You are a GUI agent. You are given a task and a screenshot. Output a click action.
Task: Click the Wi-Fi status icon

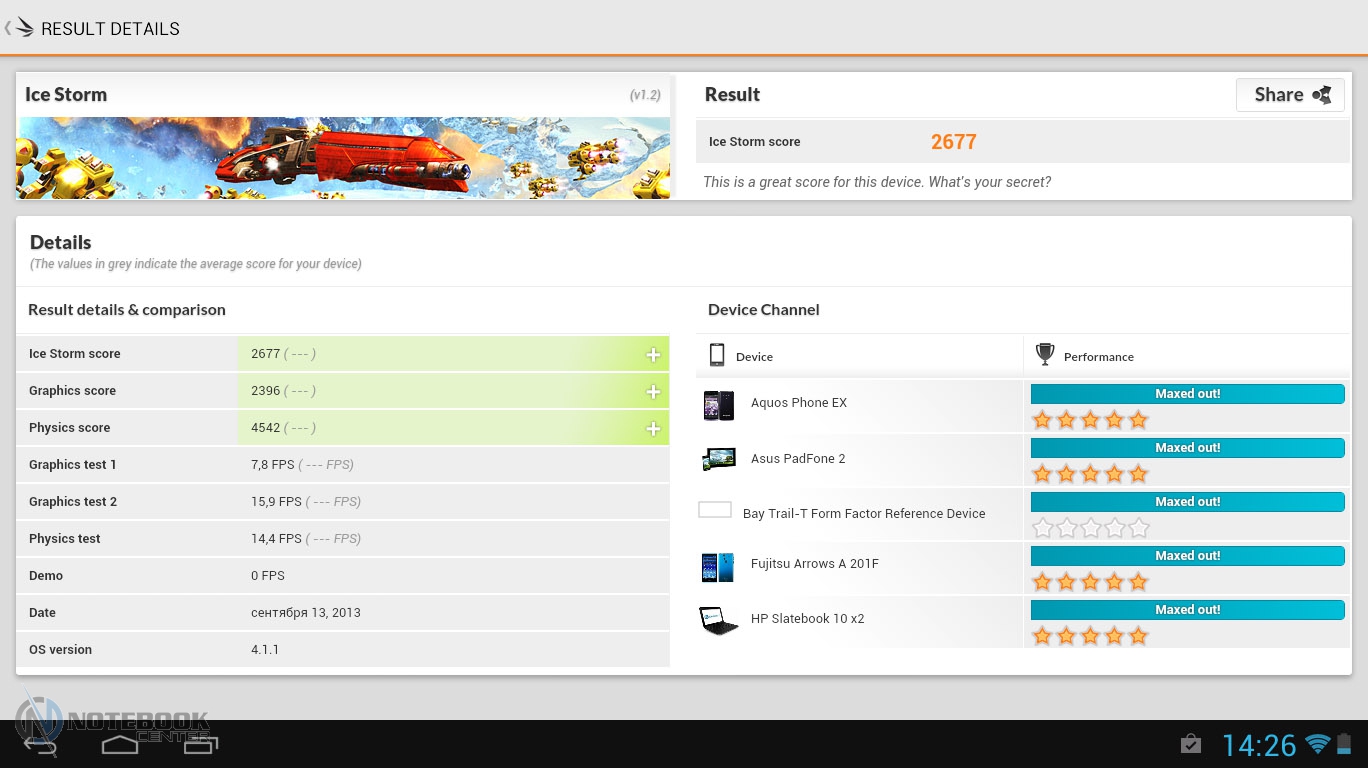(x=1317, y=744)
